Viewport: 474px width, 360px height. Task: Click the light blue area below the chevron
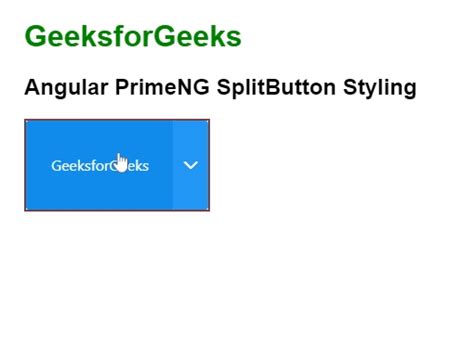click(191, 190)
